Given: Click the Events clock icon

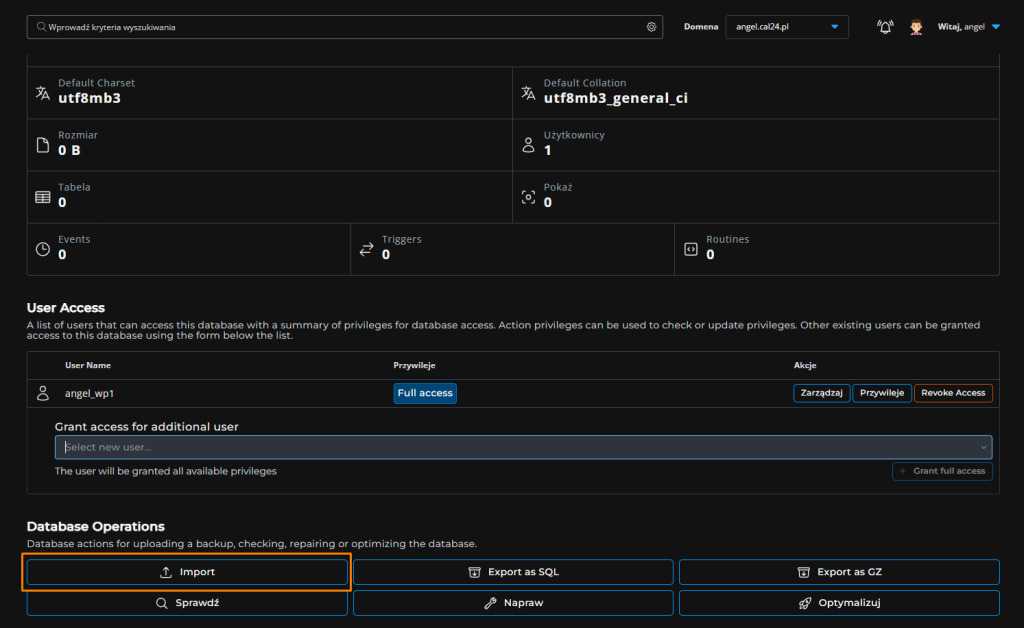Looking at the screenshot, I should (42, 249).
